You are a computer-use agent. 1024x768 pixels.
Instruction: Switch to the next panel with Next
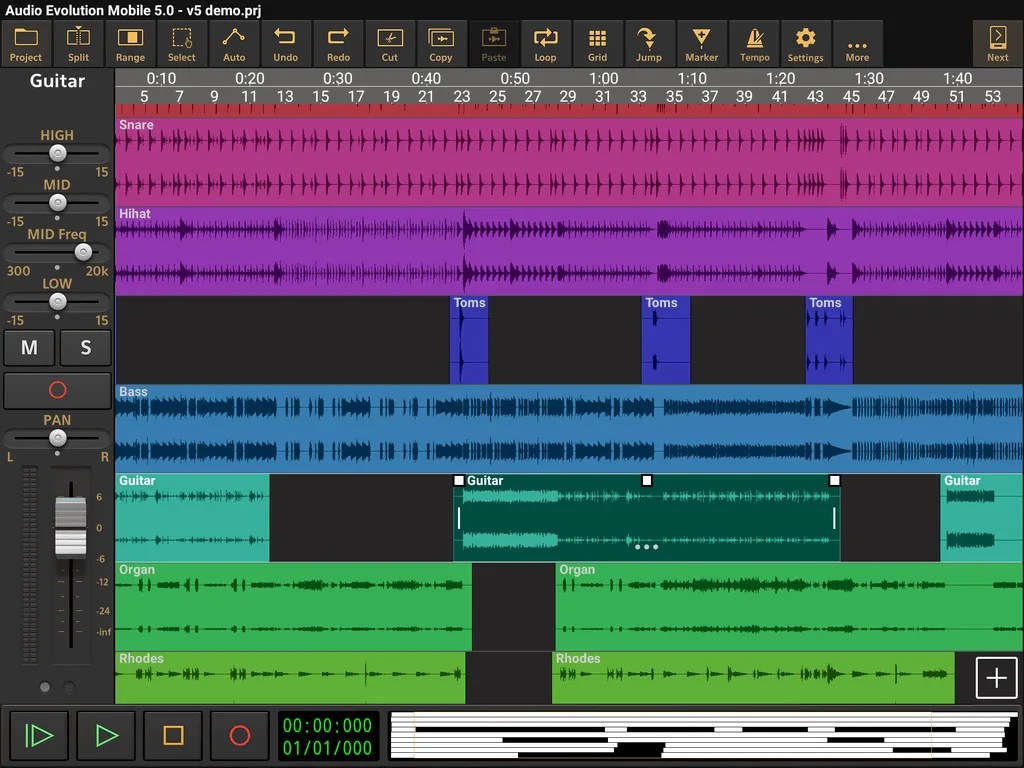point(996,43)
